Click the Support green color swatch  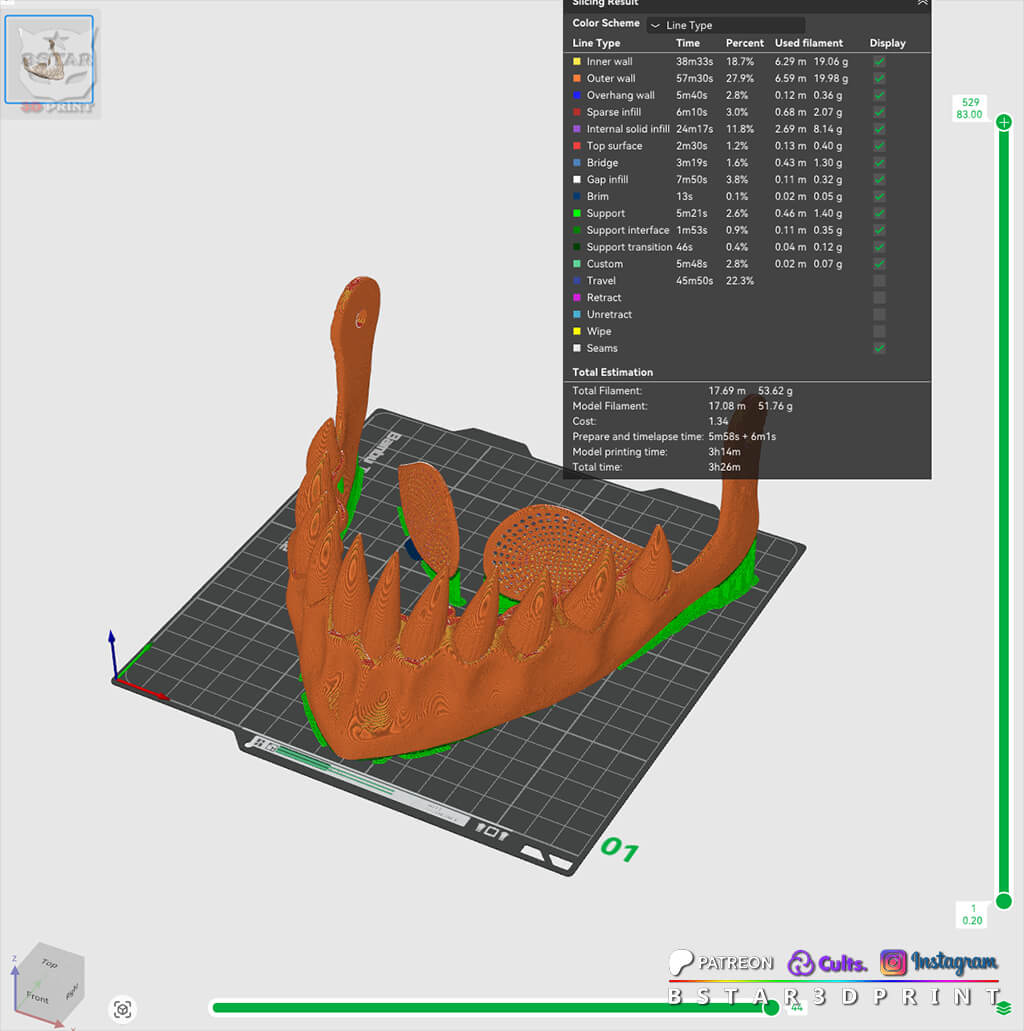tap(577, 213)
